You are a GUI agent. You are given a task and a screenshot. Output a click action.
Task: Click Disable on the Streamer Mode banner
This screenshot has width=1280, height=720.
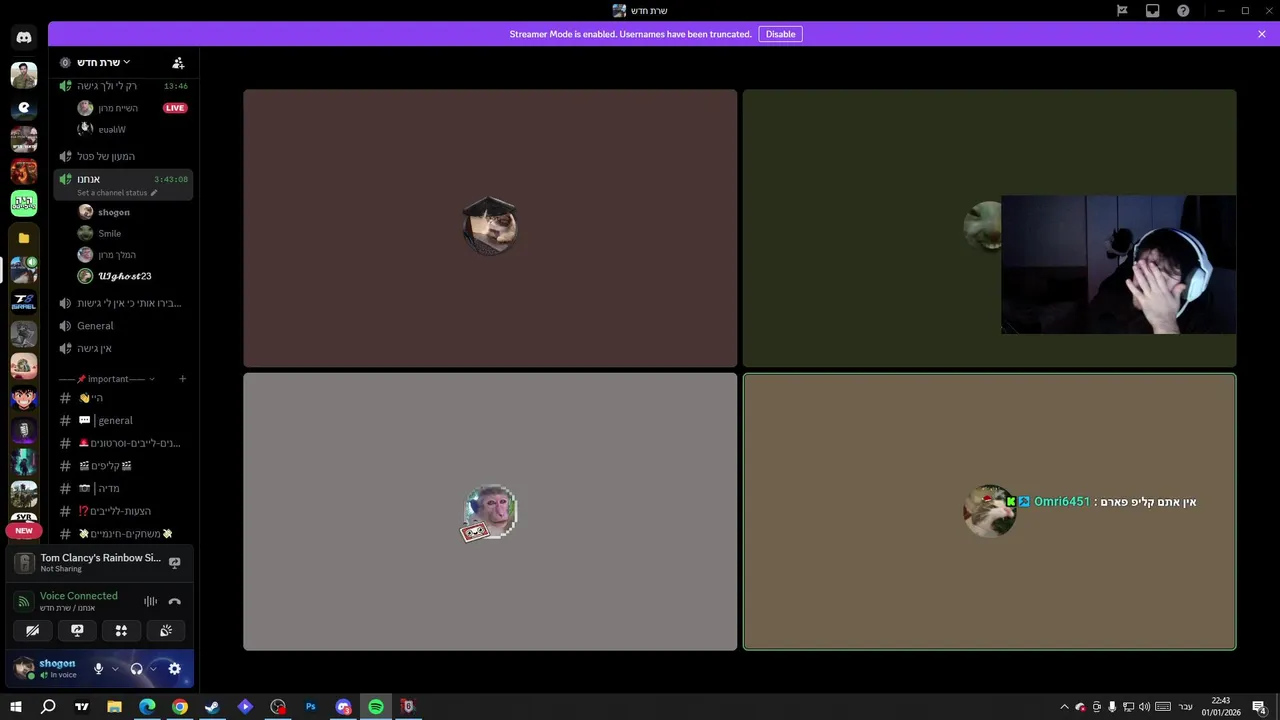(x=780, y=34)
